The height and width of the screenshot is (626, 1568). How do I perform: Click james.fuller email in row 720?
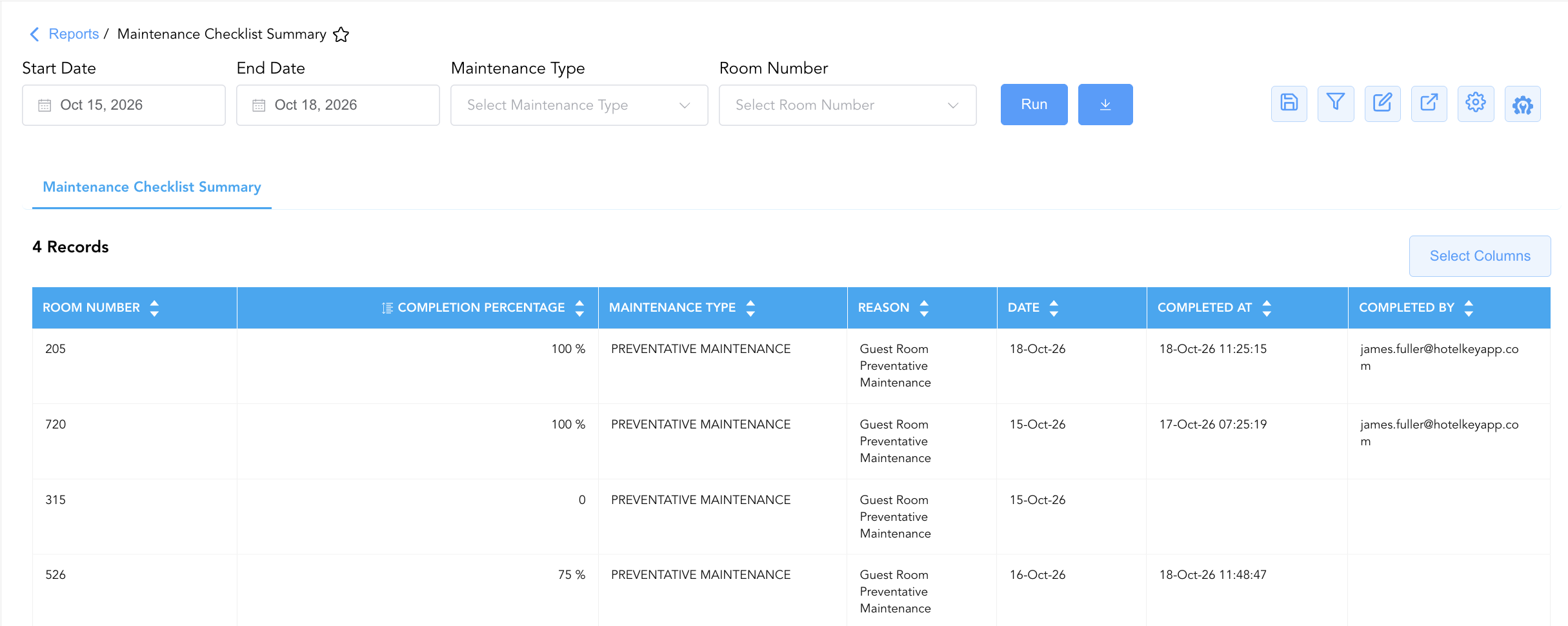[x=1440, y=433]
